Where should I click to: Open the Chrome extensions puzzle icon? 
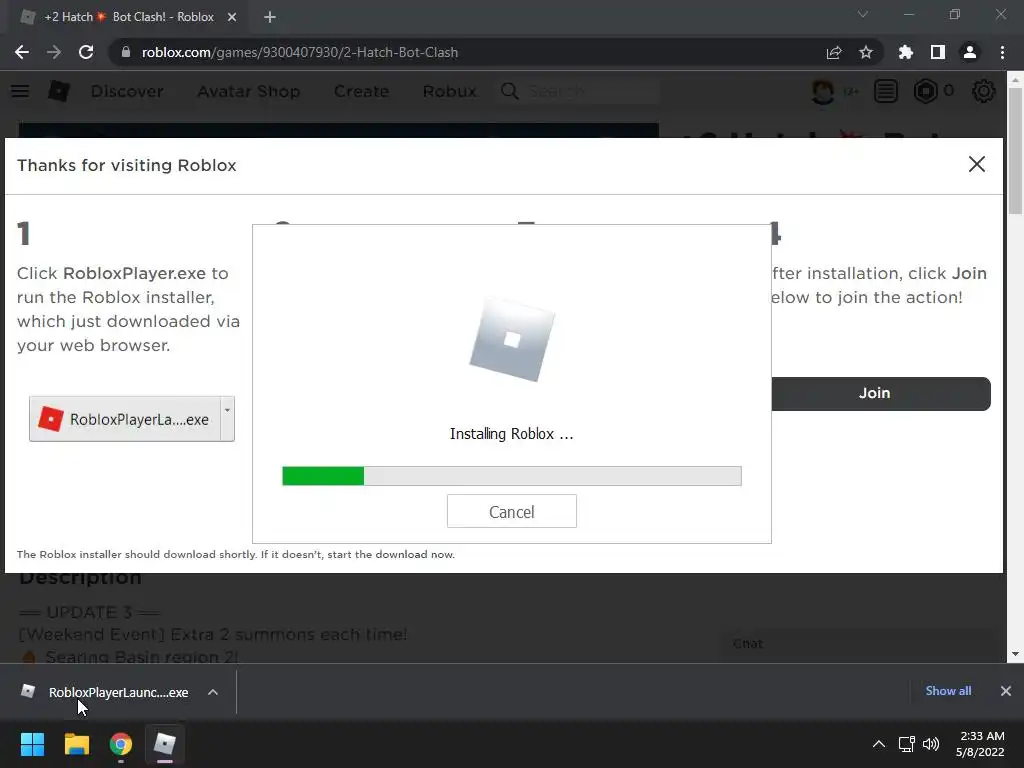coord(906,52)
